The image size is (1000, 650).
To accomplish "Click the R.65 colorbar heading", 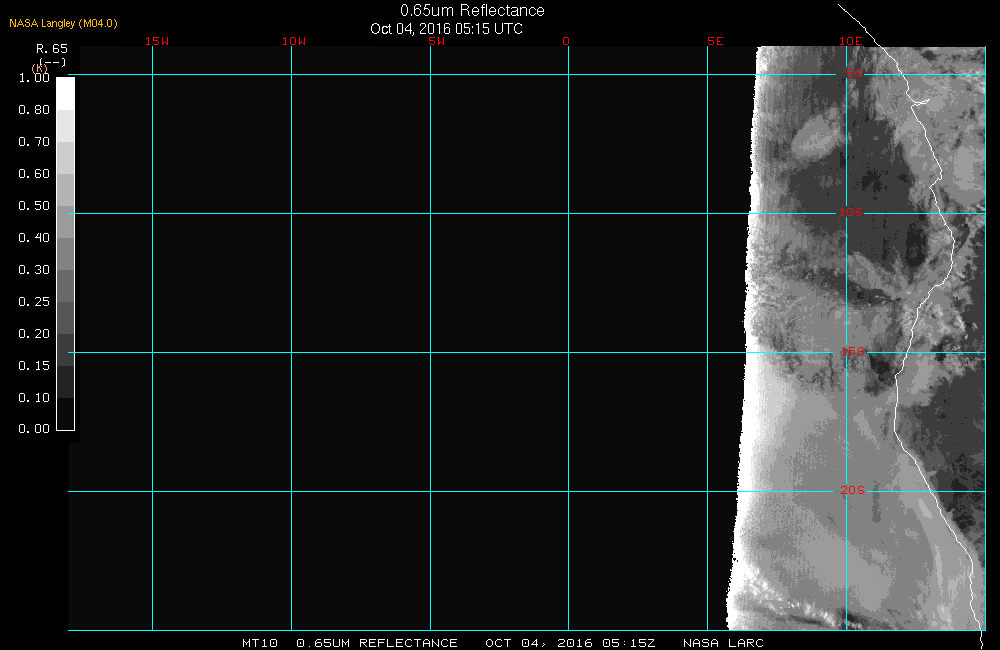I will pos(52,48).
